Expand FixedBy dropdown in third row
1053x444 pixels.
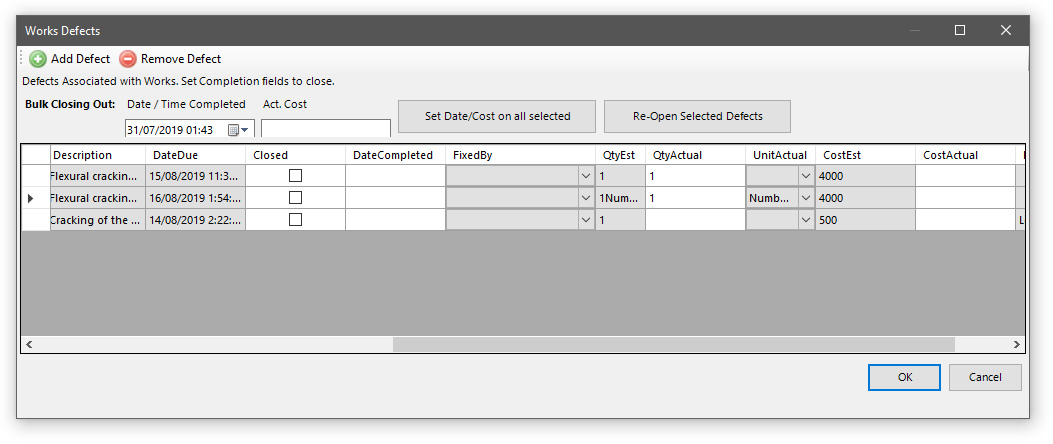[585, 220]
